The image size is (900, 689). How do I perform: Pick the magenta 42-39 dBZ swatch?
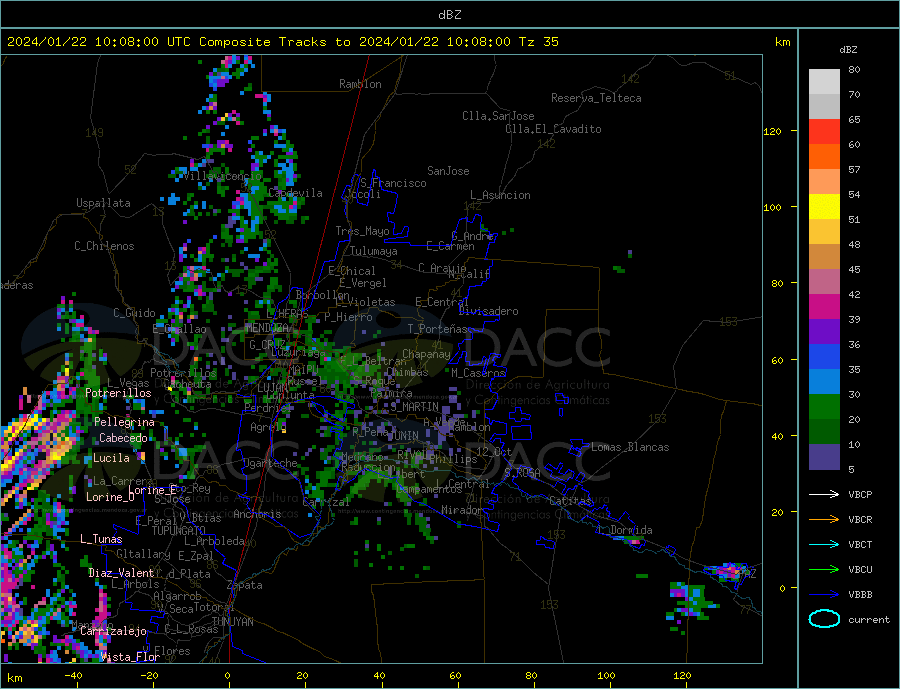click(824, 307)
